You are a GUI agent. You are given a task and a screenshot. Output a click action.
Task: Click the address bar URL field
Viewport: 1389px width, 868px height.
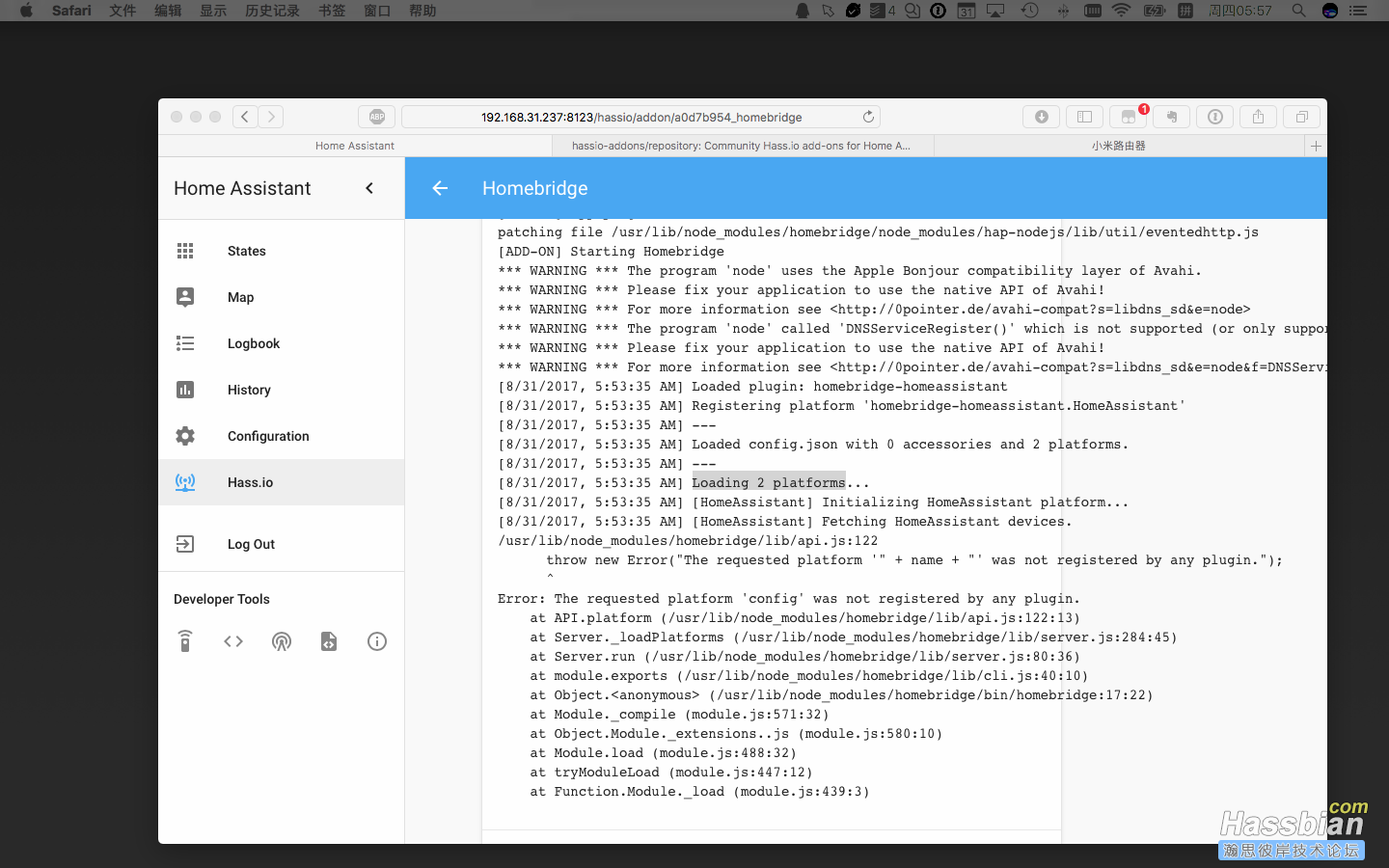[640, 117]
